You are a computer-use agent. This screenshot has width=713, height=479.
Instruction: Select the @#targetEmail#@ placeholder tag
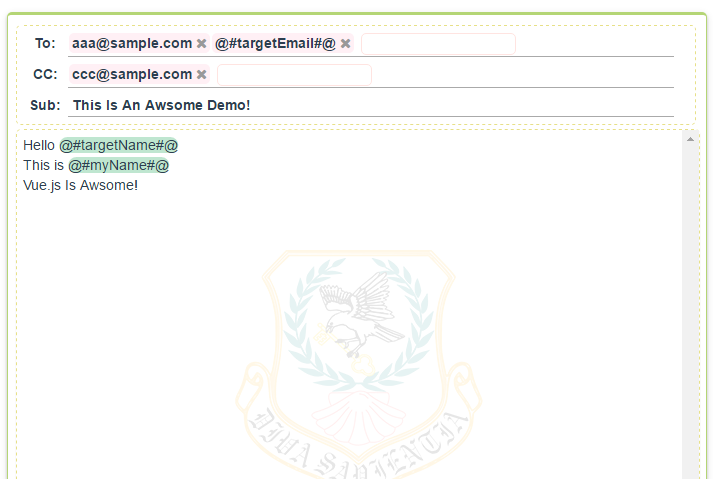coord(275,44)
